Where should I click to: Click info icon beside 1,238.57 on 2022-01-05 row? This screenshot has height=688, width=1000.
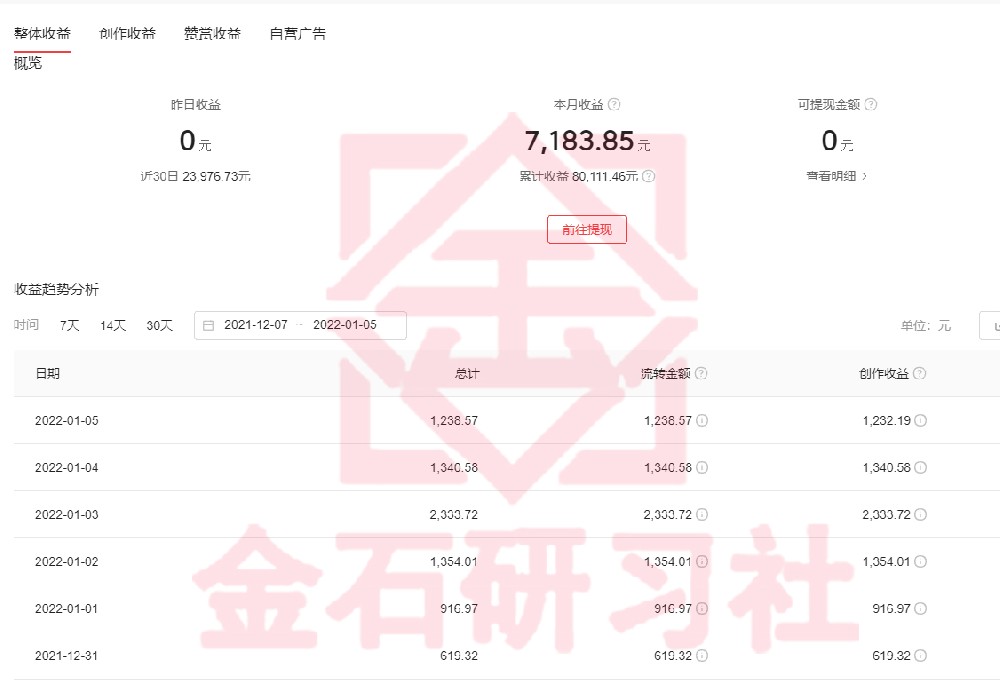[703, 421]
